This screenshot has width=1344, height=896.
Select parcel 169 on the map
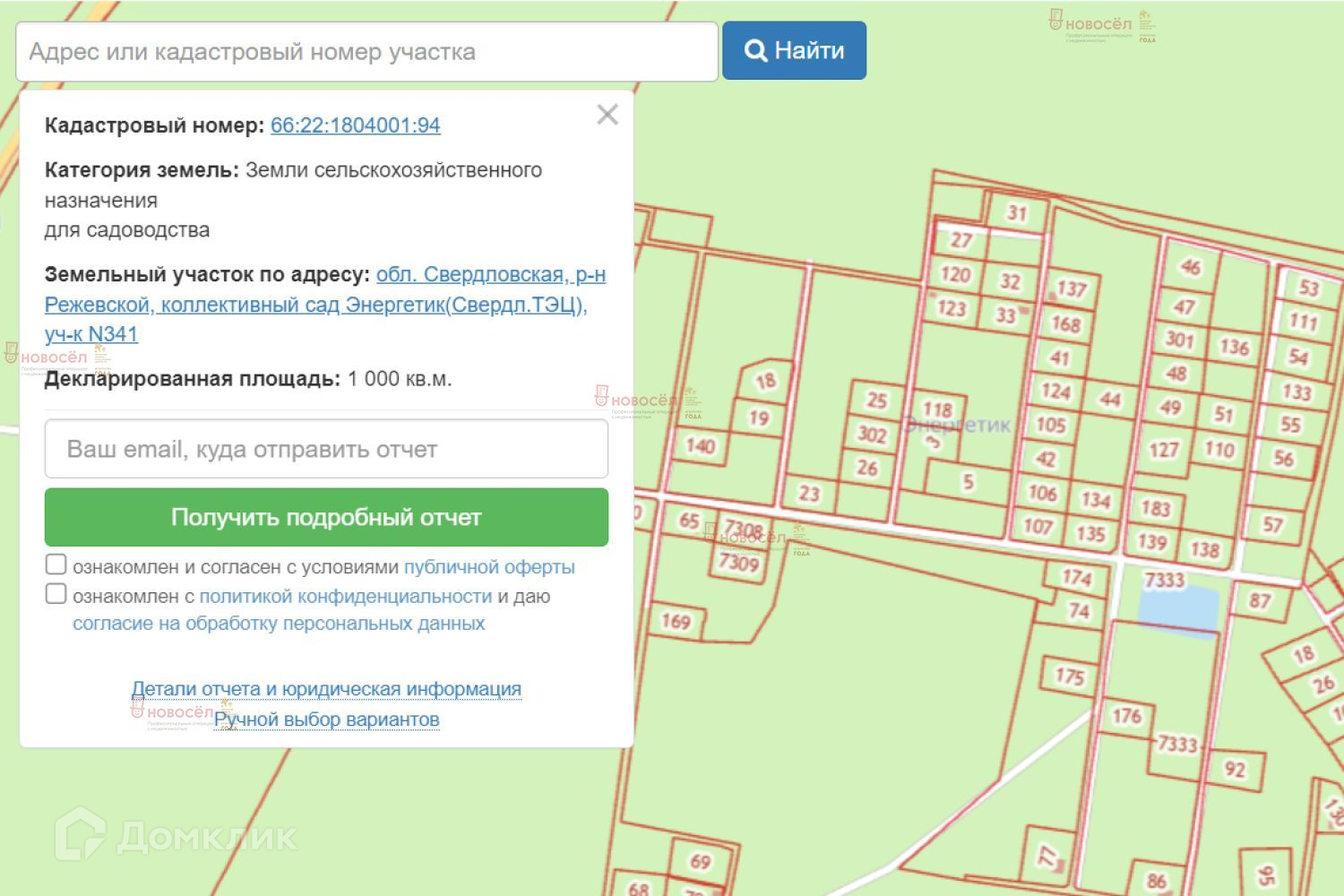676,621
